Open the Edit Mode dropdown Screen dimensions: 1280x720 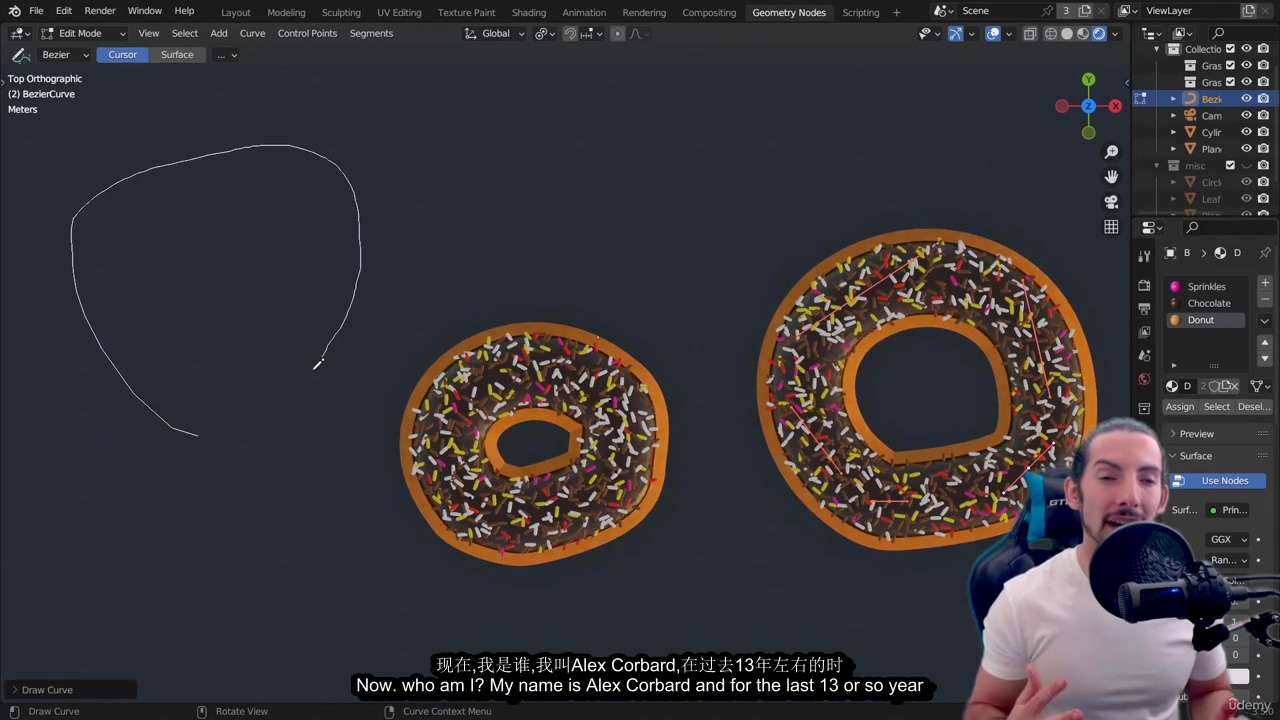83,33
